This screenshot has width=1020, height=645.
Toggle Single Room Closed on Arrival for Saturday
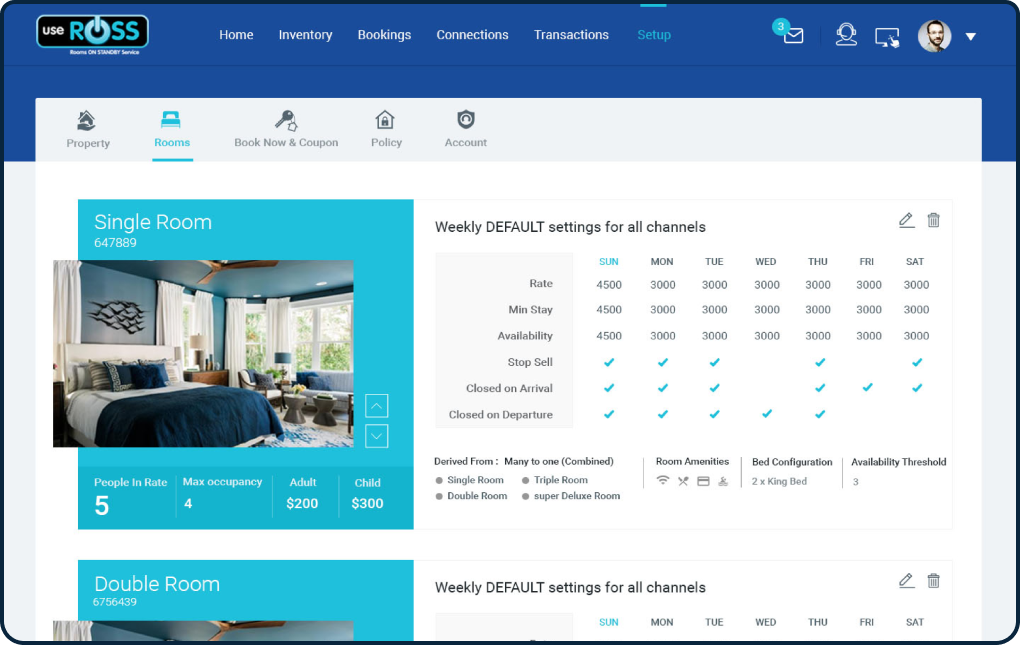click(917, 388)
